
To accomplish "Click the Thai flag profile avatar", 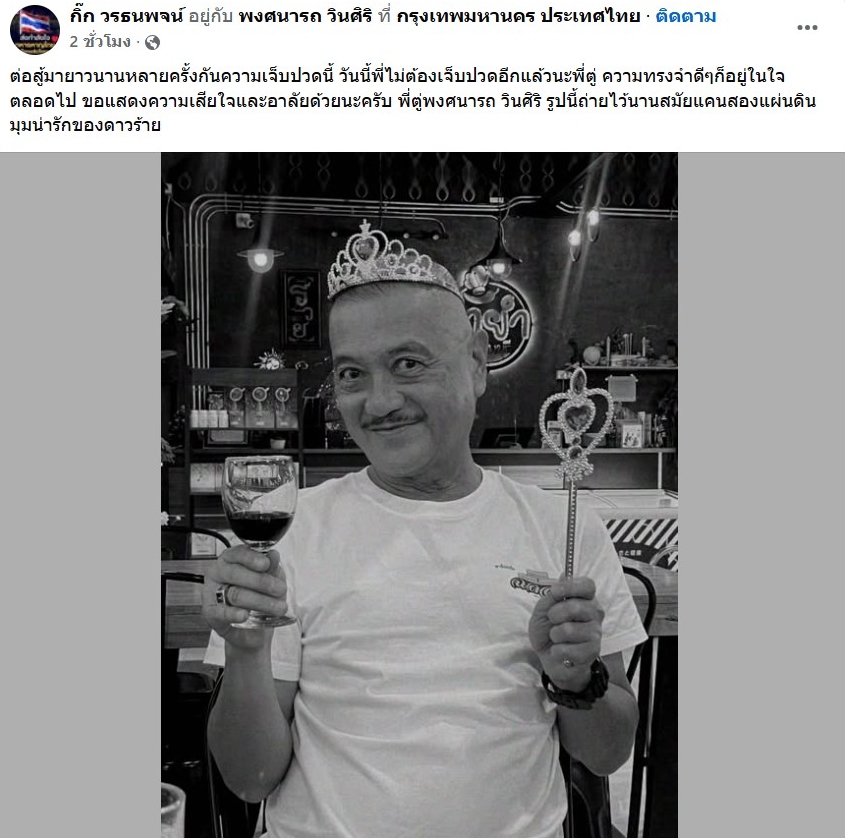I will point(34,30).
